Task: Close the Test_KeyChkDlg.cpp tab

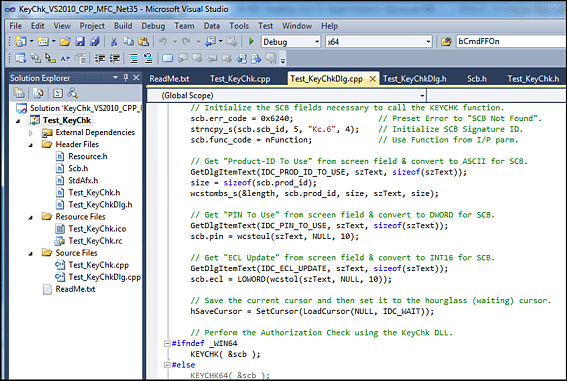Action: (372, 78)
